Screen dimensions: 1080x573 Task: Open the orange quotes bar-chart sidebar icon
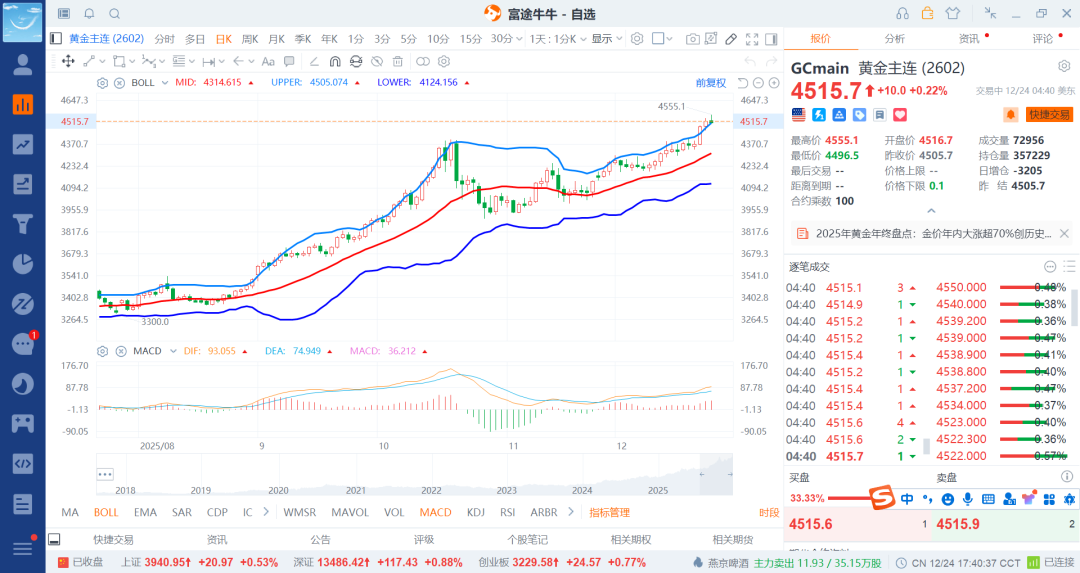pyautogui.click(x=23, y=104)
